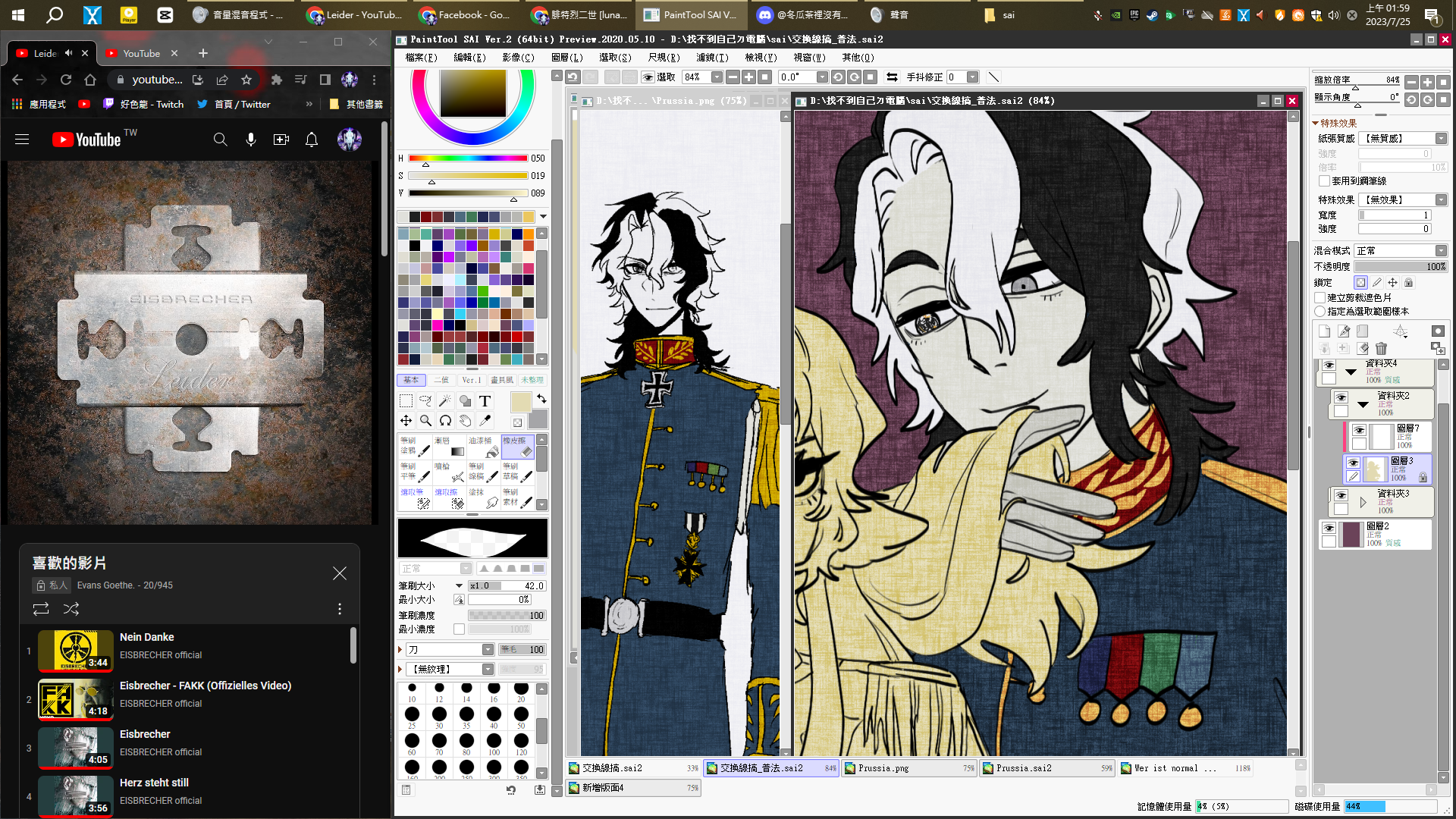Toggle the 最小濃度 minimum density checkbox
Screen dimensions: 1456x819
pyautogui.click(x=459, y=629)
